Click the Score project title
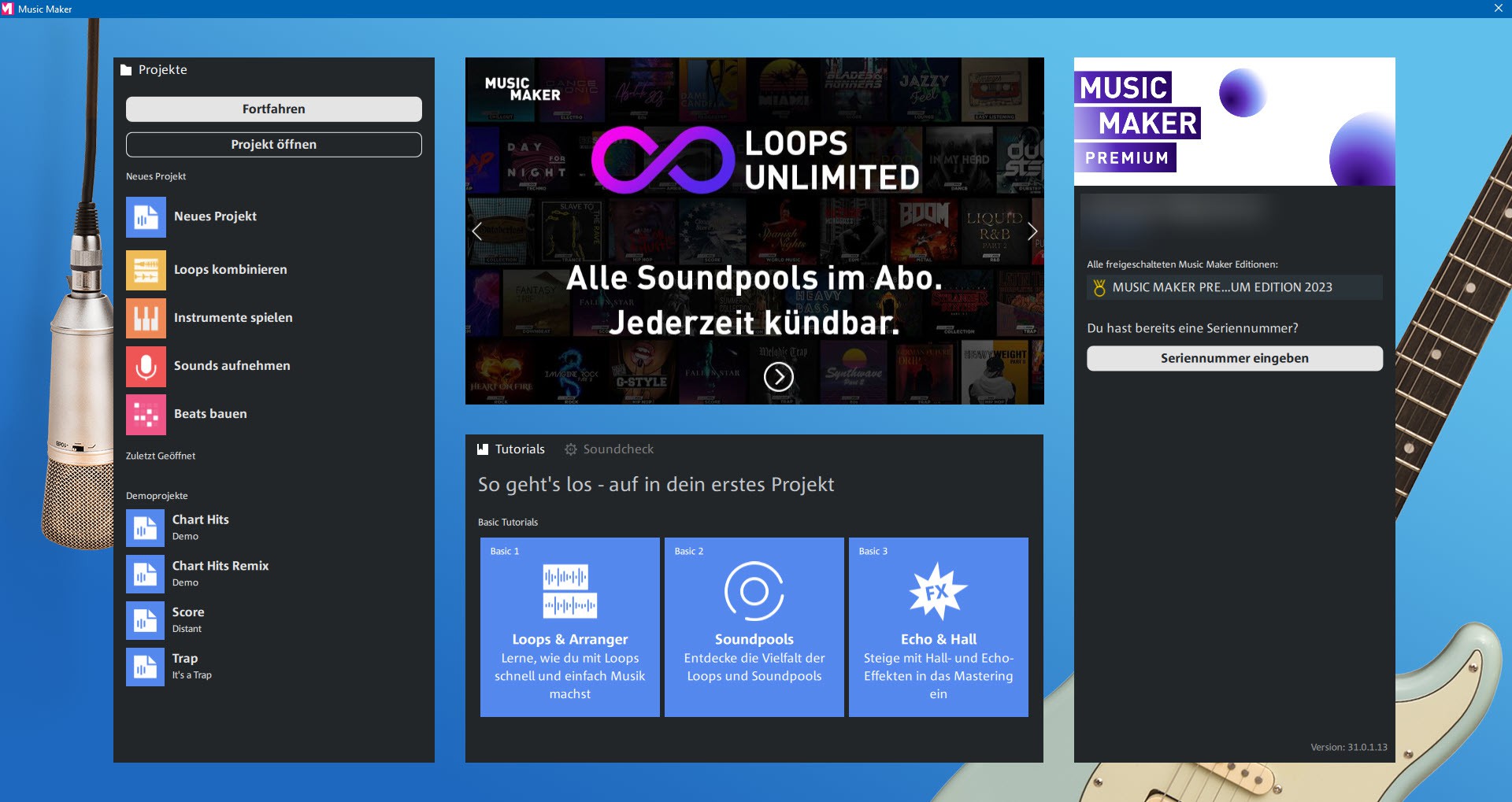Screen dimensions: 1512x802 (x=188, y=612)
